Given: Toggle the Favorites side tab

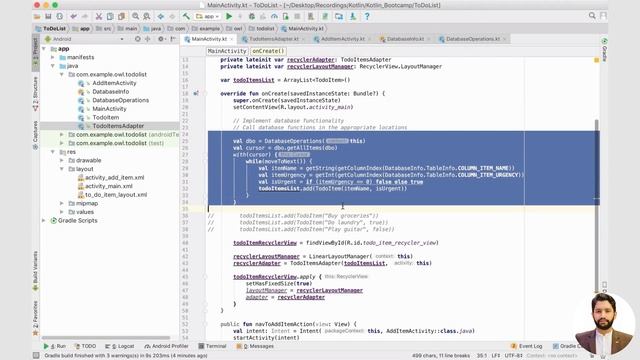Looking at the screenshot, I should click(36, 318).
